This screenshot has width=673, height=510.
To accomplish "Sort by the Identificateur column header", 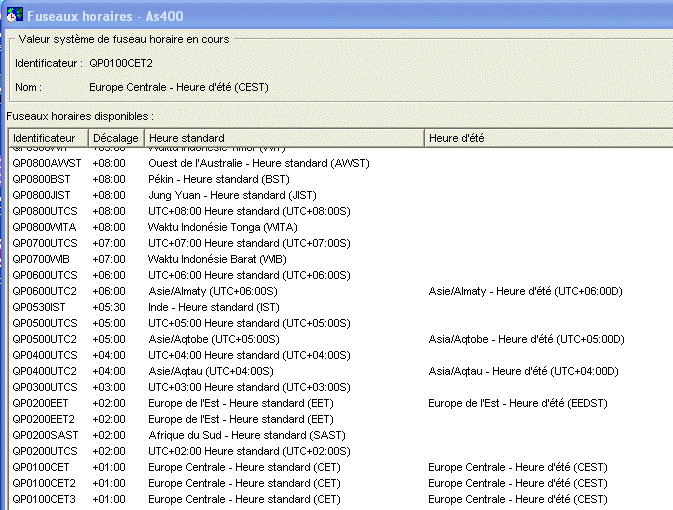I will (49, 138).
